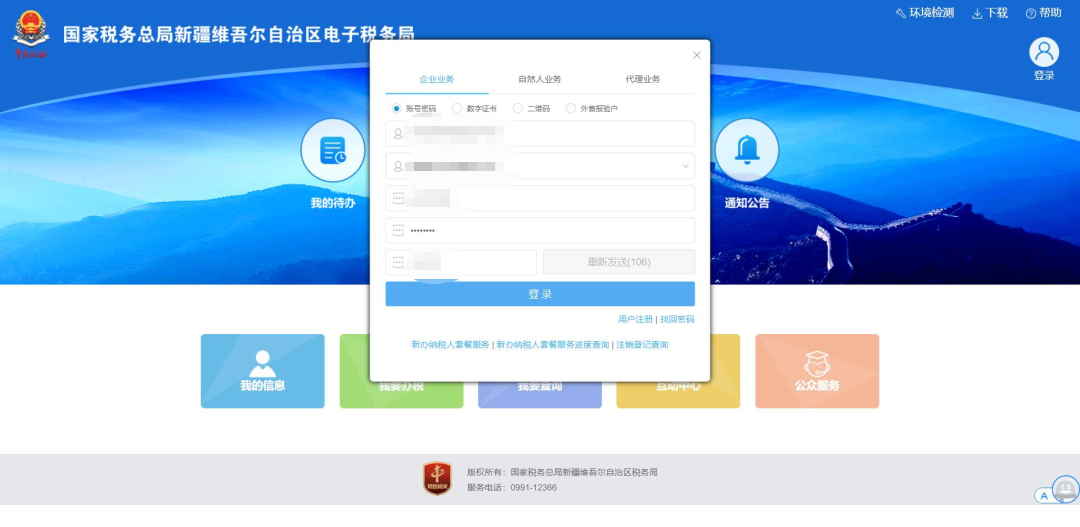Image resolution: width=1080 pixels, height=527 pixels.
Task: Click the 版权所有 copyright text
Action: [562, 473]
